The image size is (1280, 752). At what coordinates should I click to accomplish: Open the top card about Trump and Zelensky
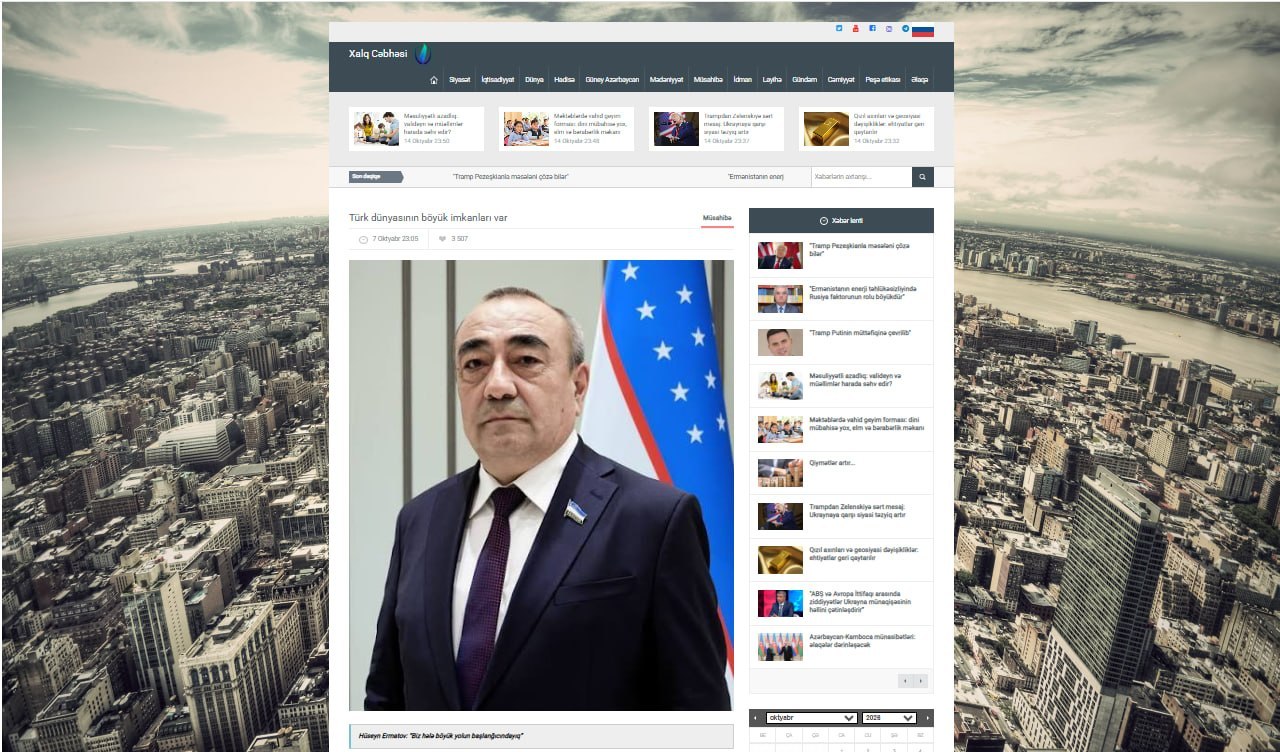tap(716, 129)
